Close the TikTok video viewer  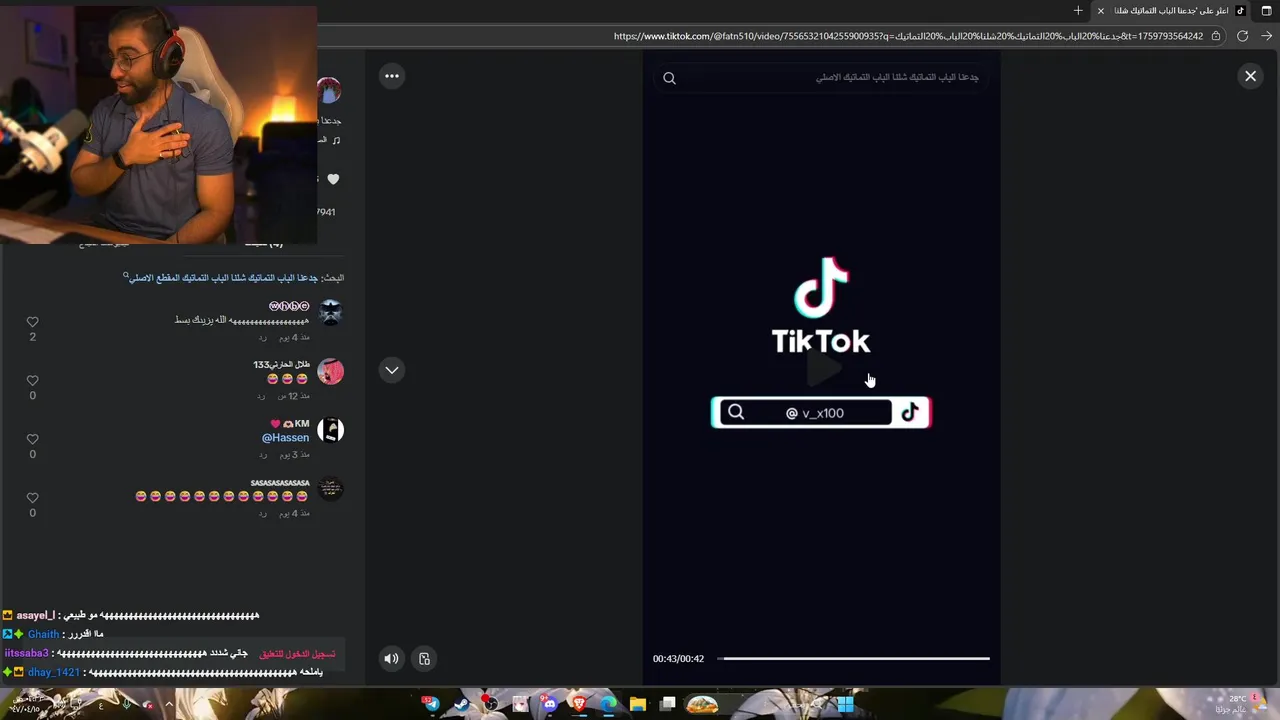click(1250, 76)
